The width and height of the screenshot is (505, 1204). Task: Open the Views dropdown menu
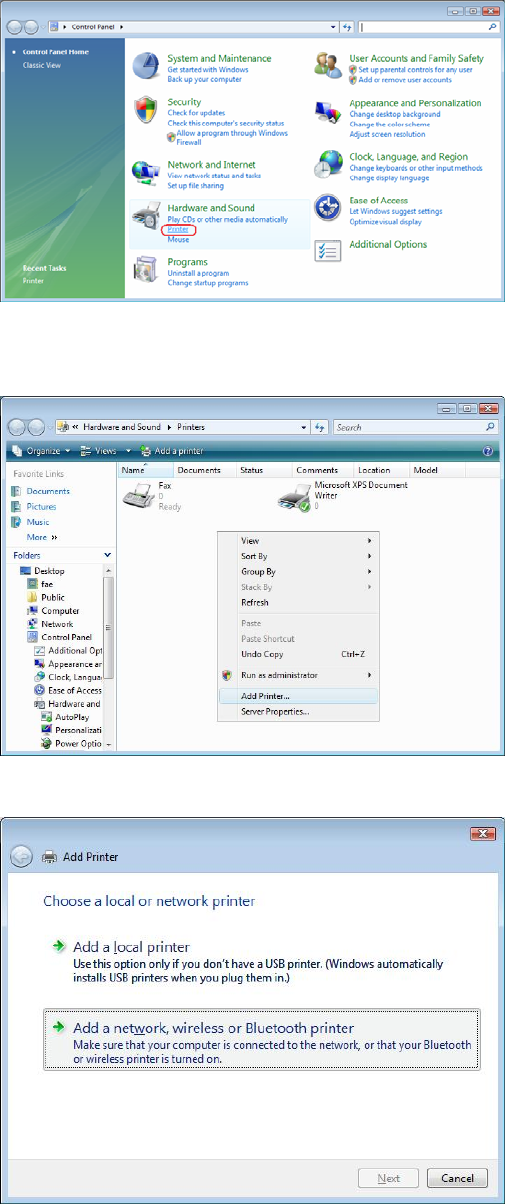pyautogui.click(x=104, y=451)
